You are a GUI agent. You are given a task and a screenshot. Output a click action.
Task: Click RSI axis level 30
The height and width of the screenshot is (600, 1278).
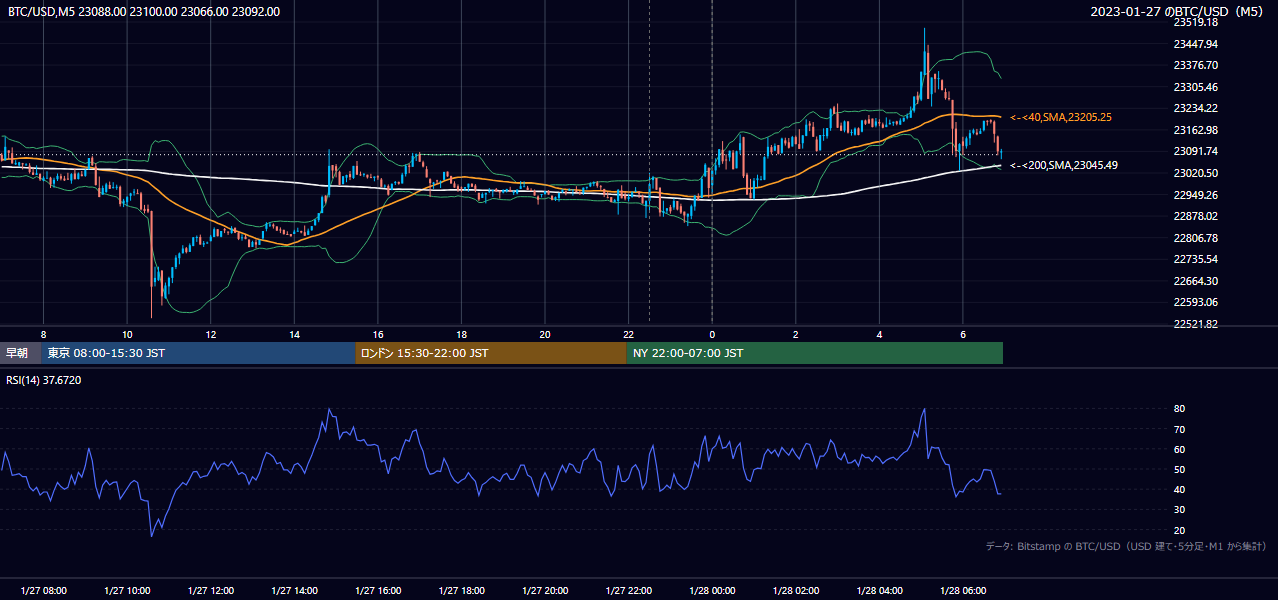tap(1179, 510)
